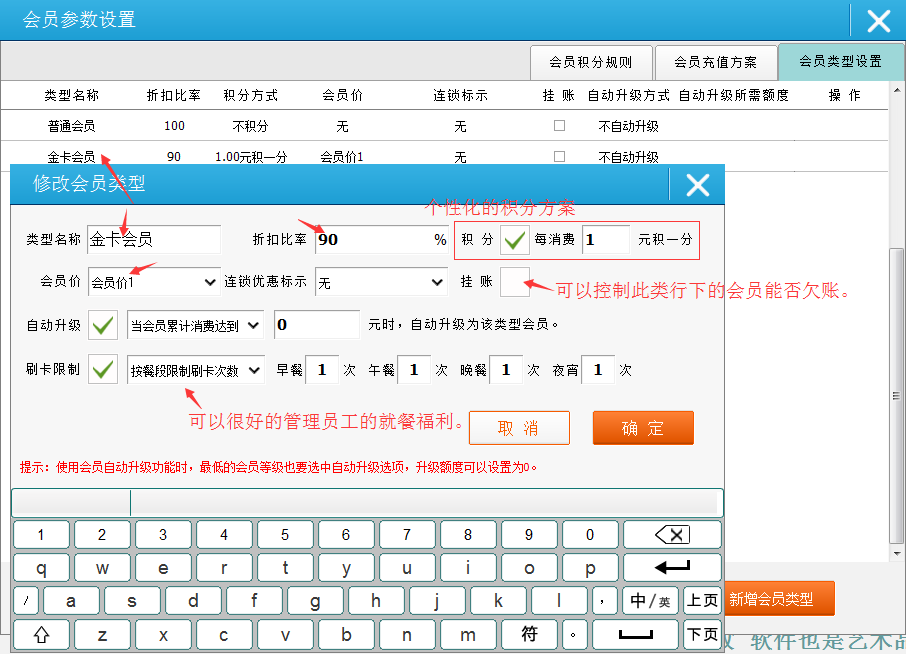Toggle the 积分 checkbox
This screenshot has width=906, height=654.
click(515, 240)
